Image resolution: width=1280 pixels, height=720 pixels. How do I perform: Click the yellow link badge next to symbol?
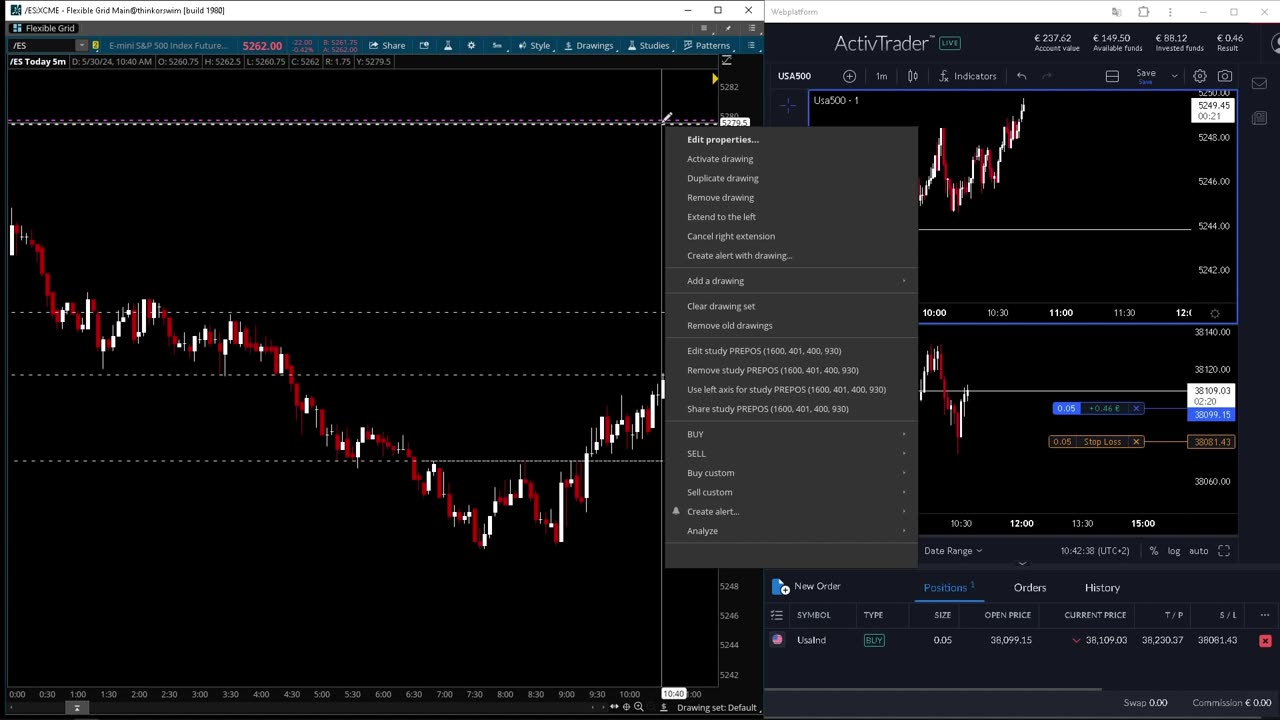95,45
